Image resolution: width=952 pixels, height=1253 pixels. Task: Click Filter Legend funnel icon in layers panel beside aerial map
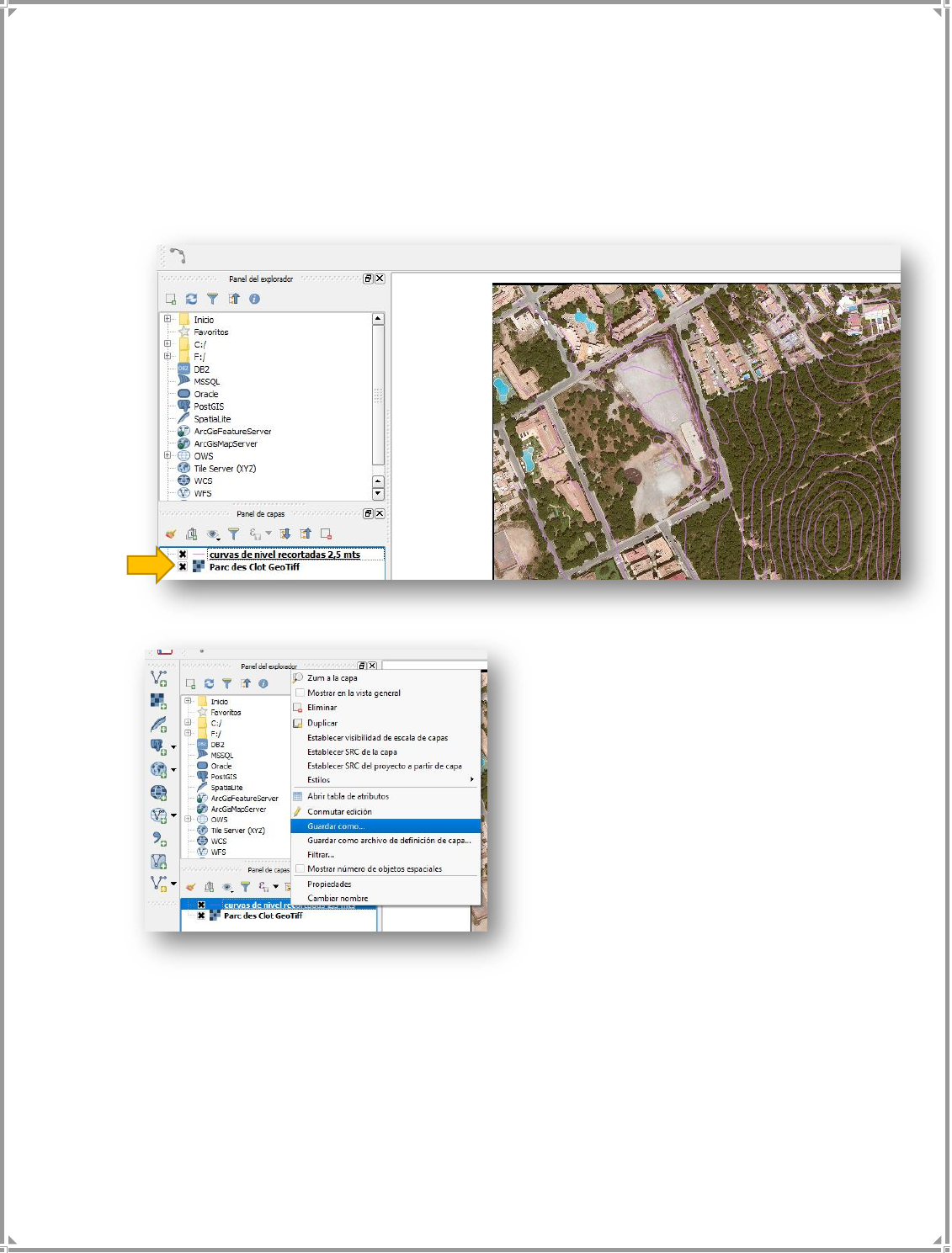[x=234, y=534]
